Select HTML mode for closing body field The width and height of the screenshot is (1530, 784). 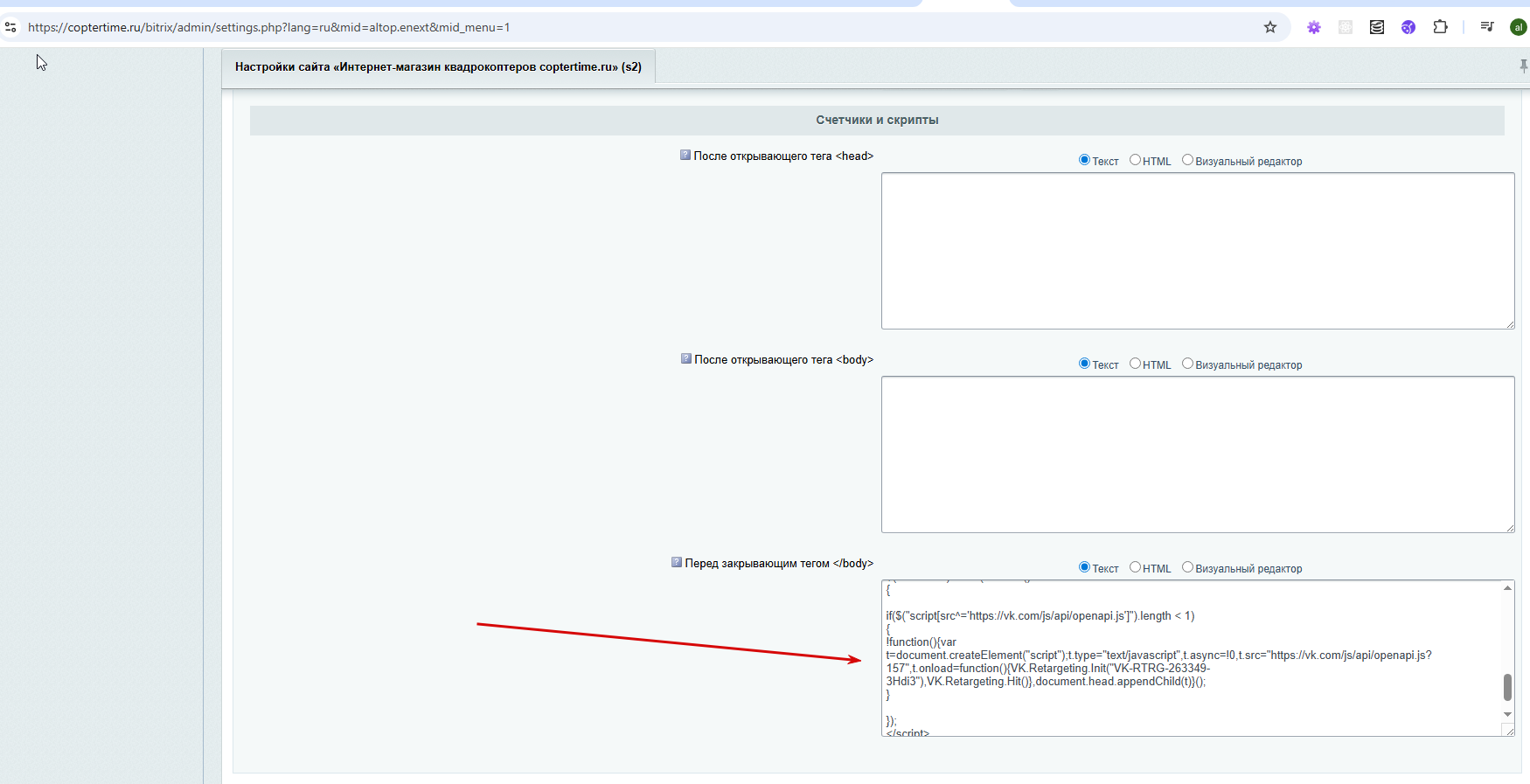1135,567
